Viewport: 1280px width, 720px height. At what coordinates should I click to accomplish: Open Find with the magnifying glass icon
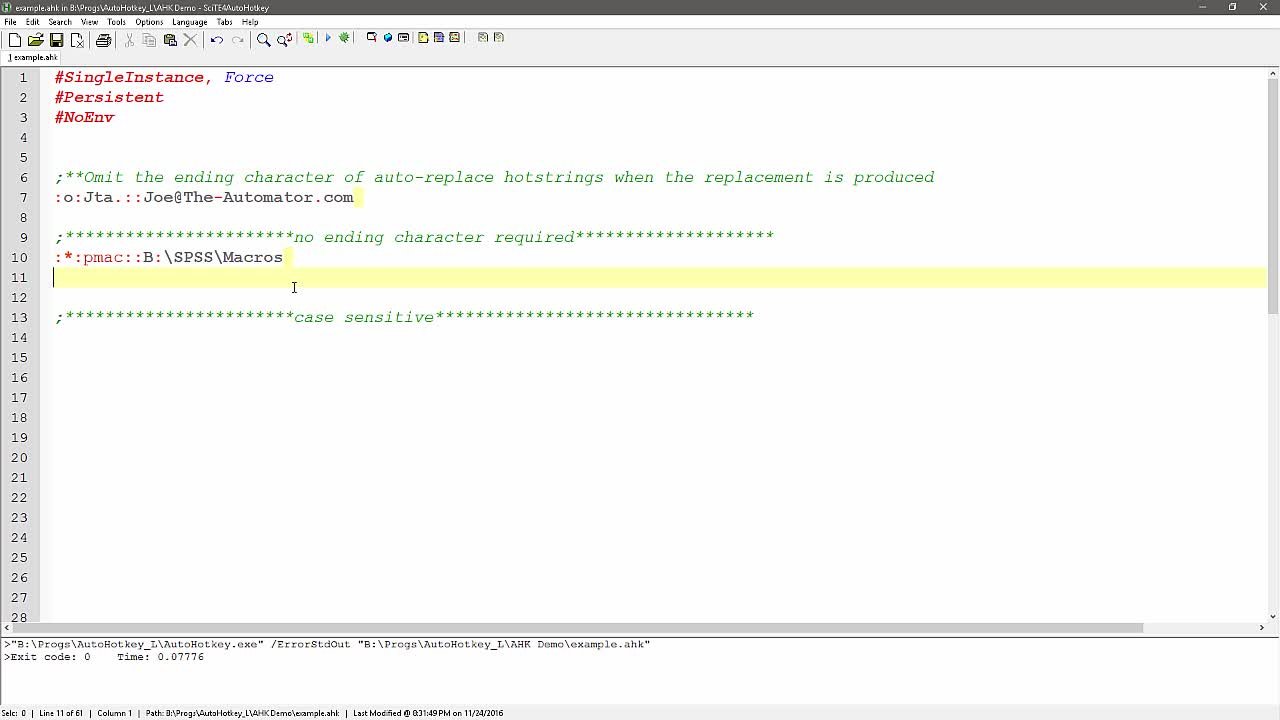(x=263, y=40)
